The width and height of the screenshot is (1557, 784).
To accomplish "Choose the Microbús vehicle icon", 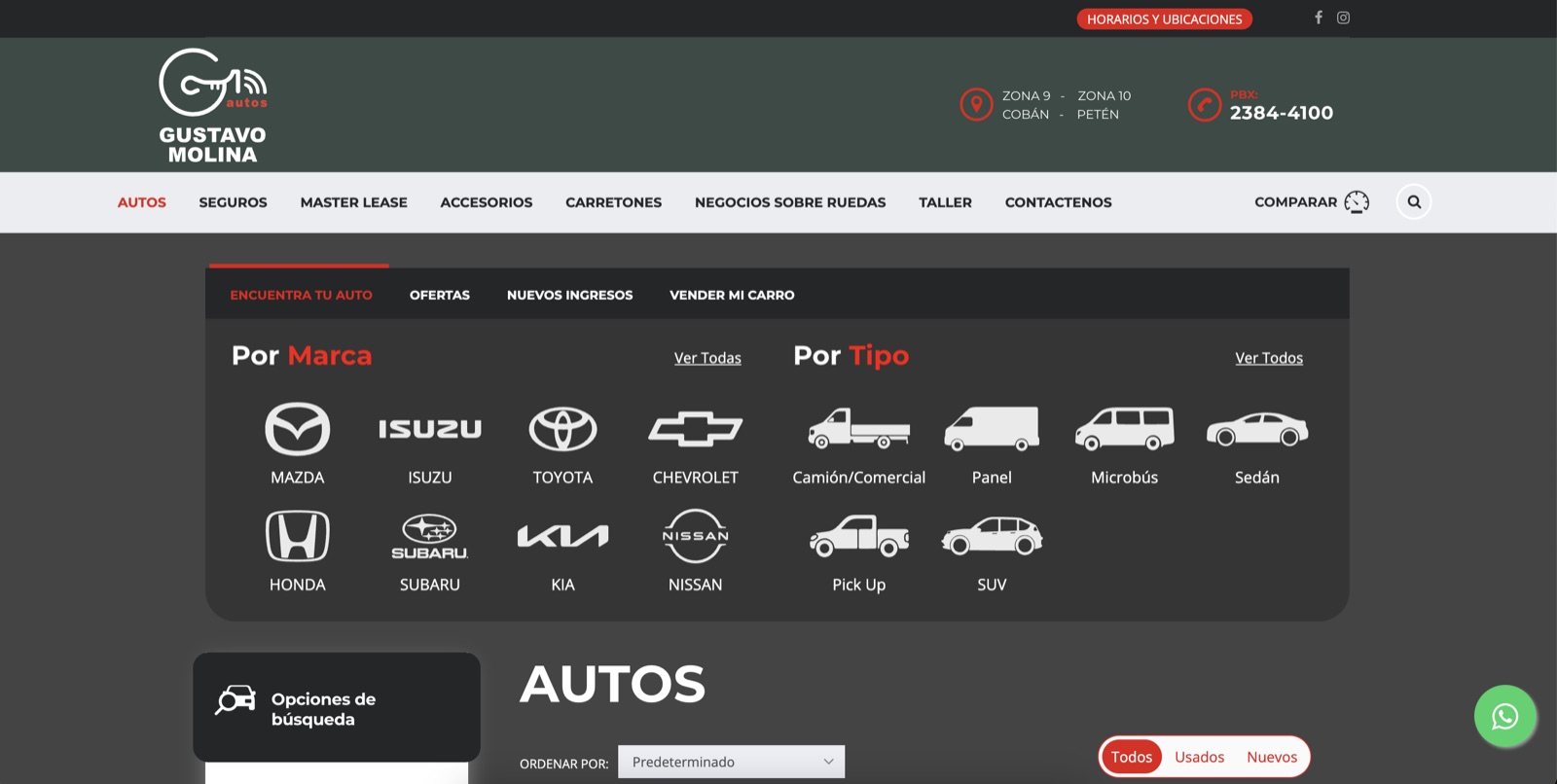I will click(1125, 429).
